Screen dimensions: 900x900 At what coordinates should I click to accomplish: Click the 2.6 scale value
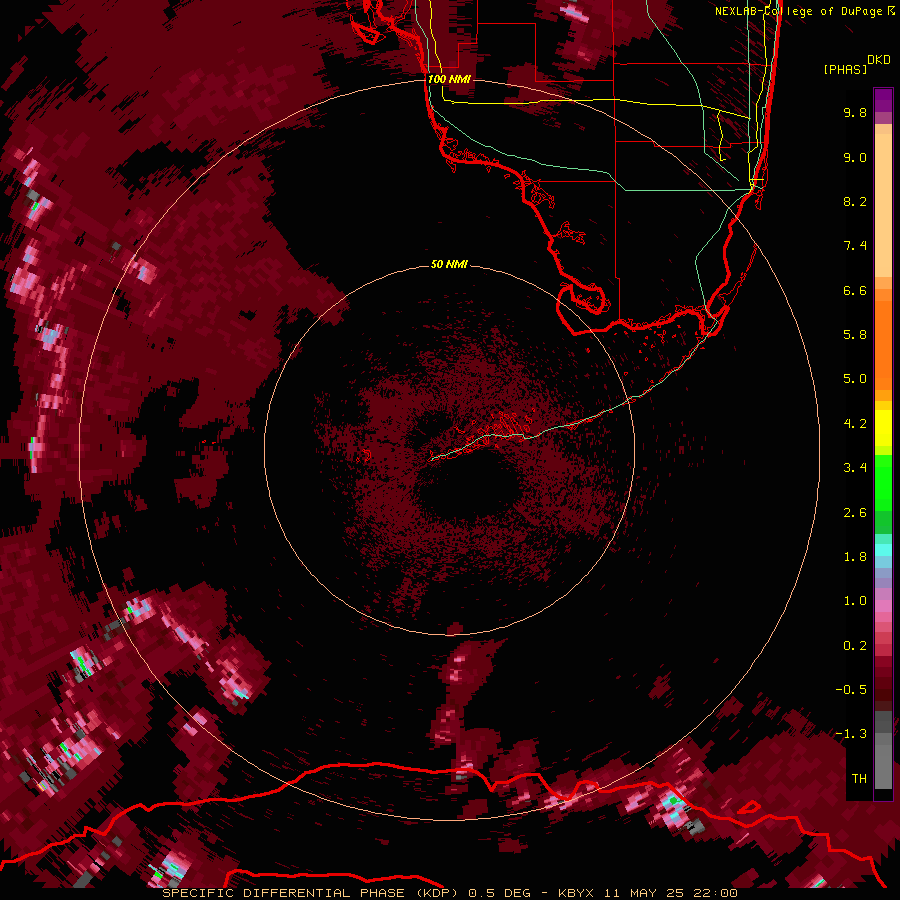[855, 513]
